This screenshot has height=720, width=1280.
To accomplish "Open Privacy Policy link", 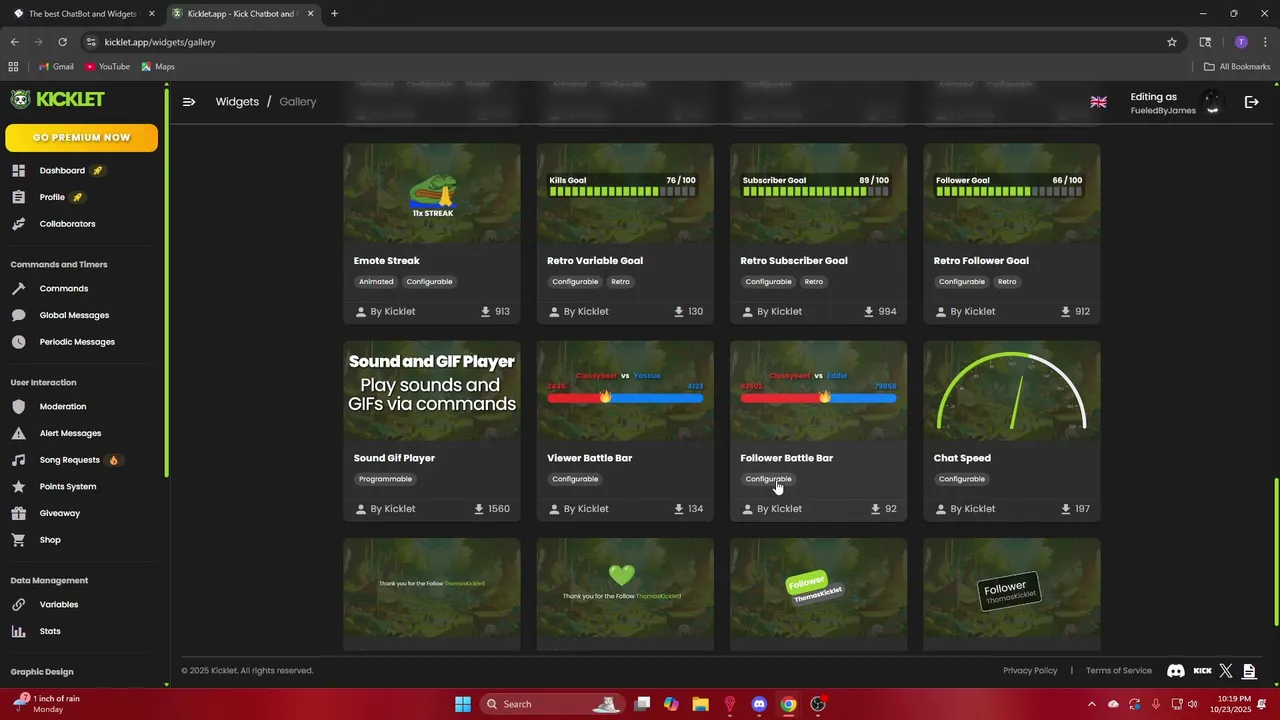I will 1030,671.
